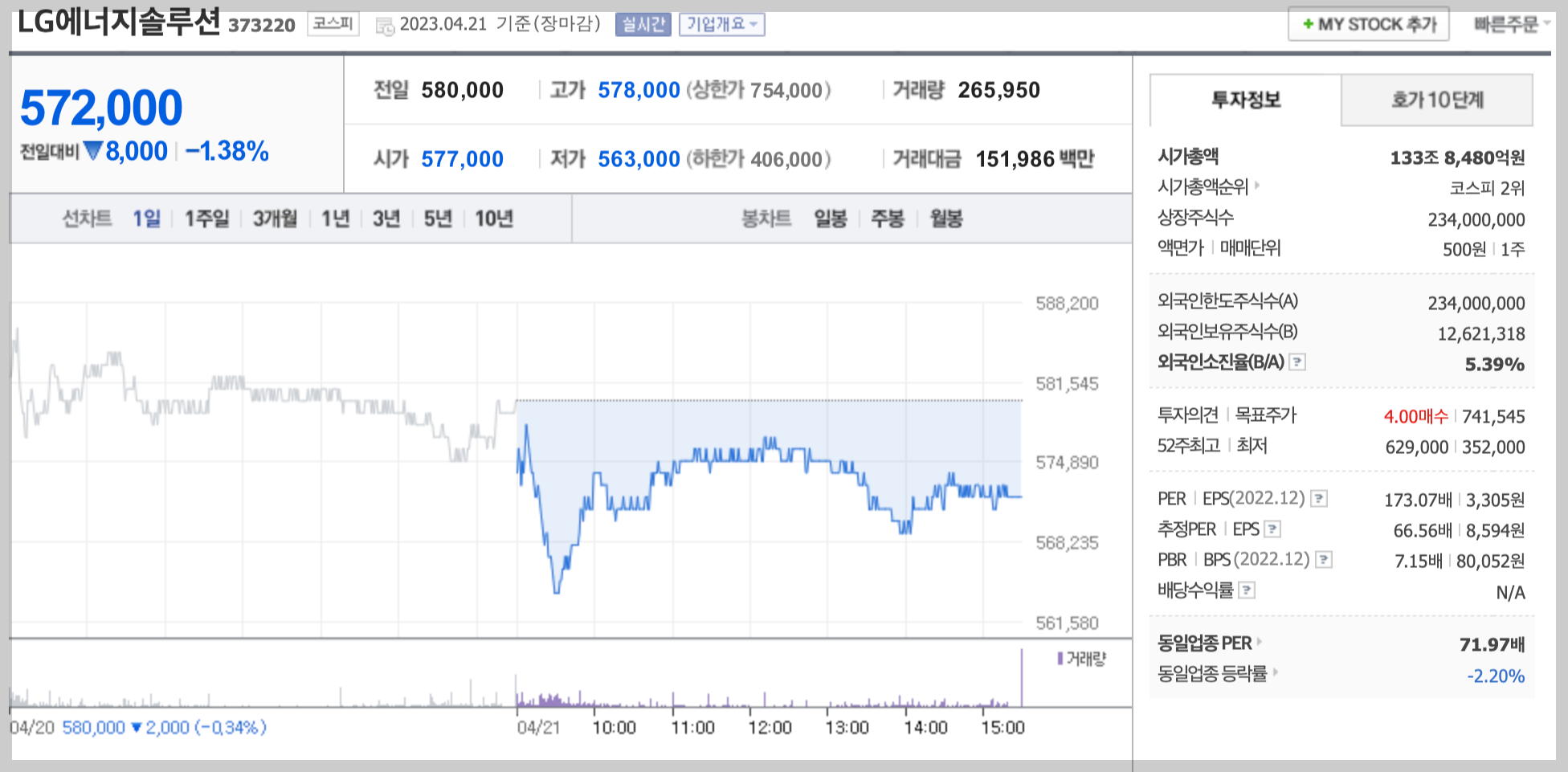This screenshot has height=772, width=1568.
Task: Show 월봉 candlestick chart
Action: [946, 219]
